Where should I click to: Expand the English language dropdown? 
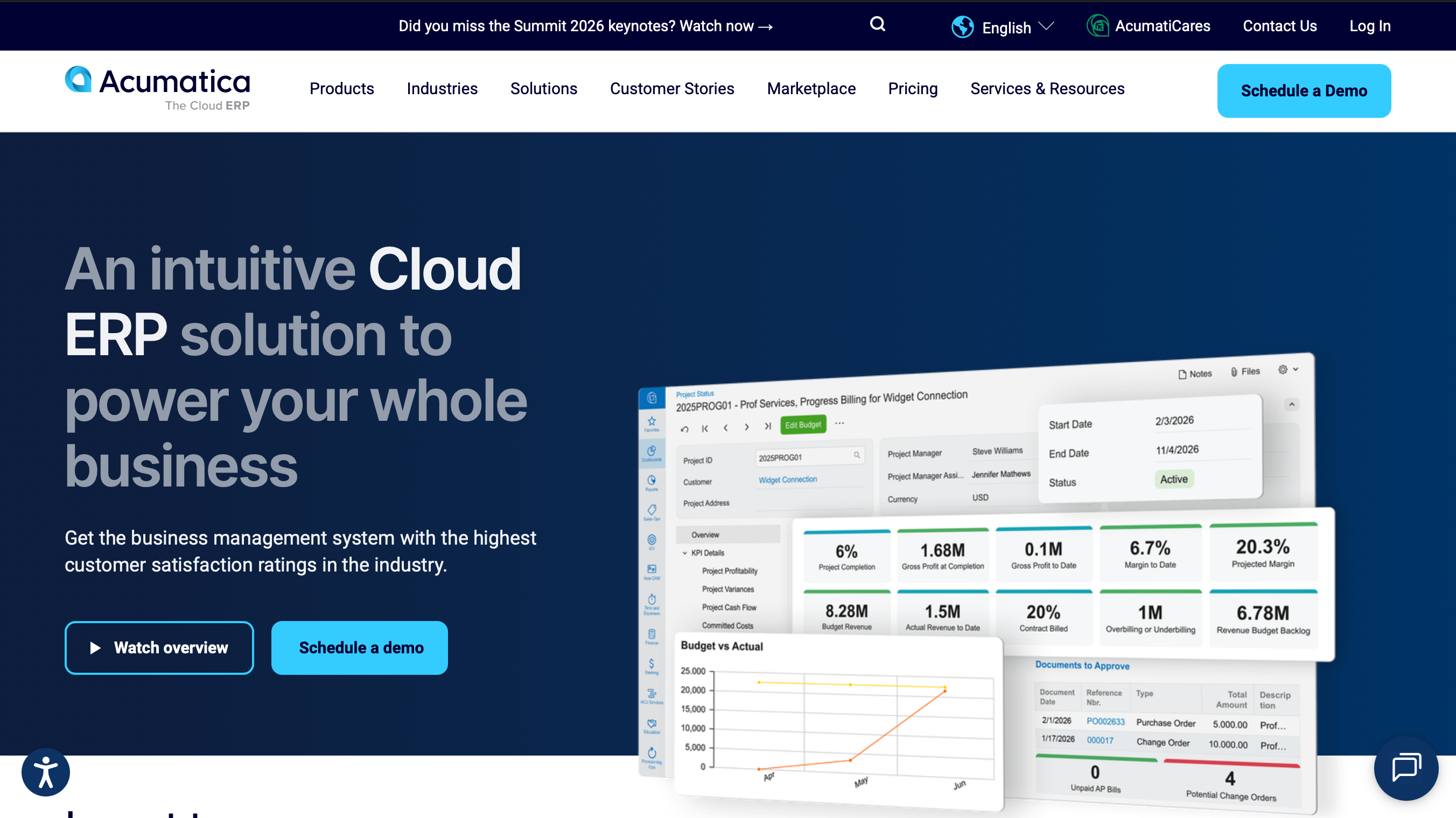click(1018, 27)
